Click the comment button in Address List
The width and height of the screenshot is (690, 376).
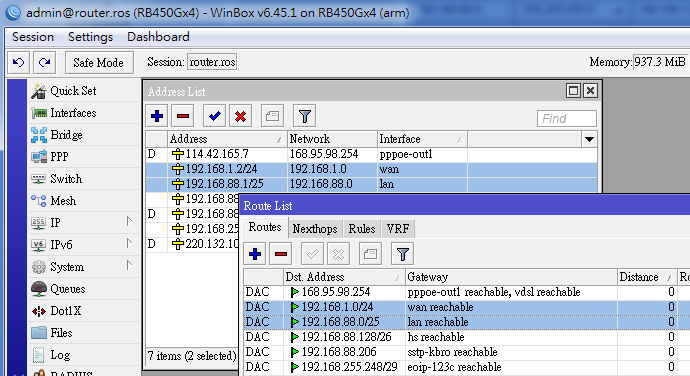click(x=272, y=116)
